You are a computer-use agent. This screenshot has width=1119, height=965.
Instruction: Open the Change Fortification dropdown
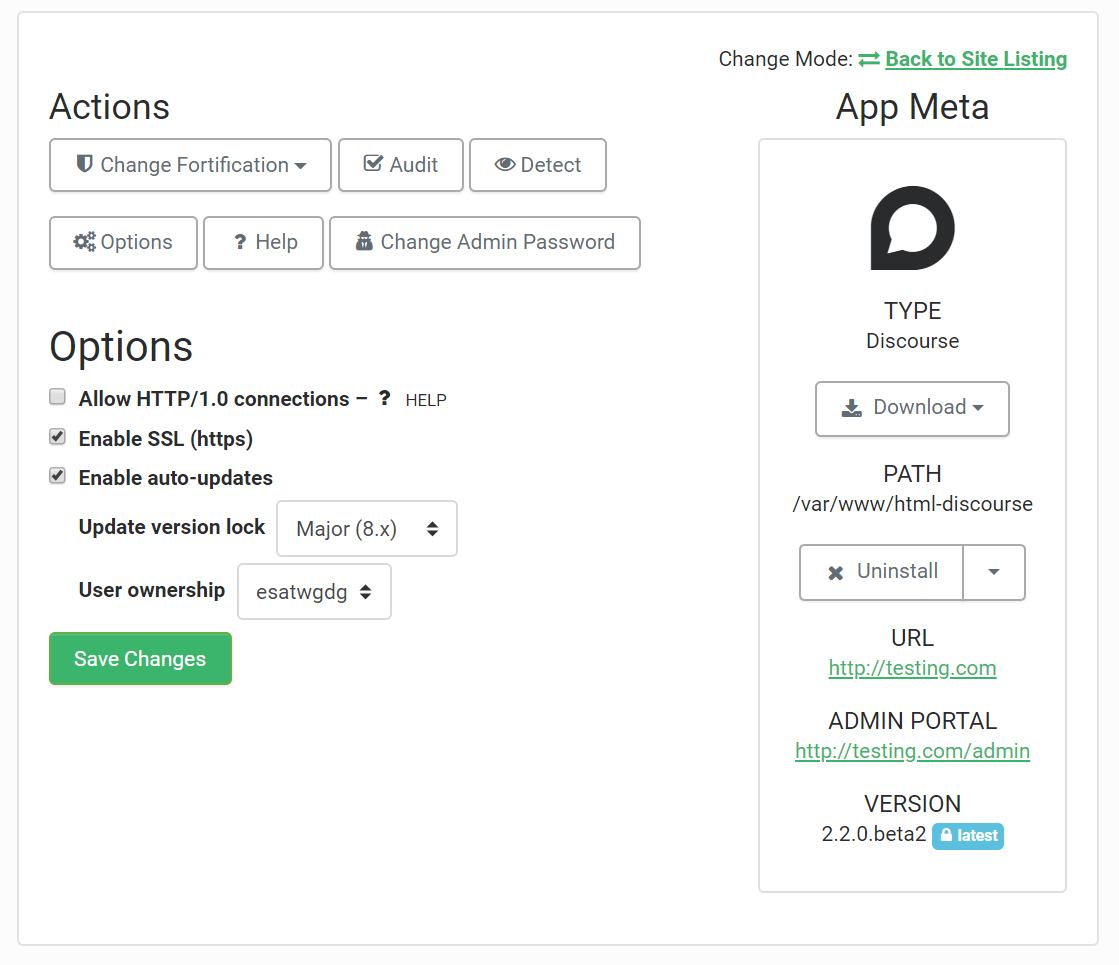pos(190,165)
